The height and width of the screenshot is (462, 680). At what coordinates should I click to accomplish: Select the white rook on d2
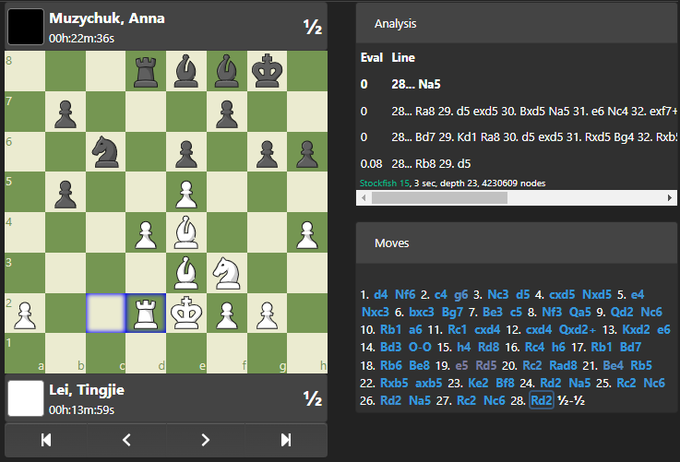point(146,312)
